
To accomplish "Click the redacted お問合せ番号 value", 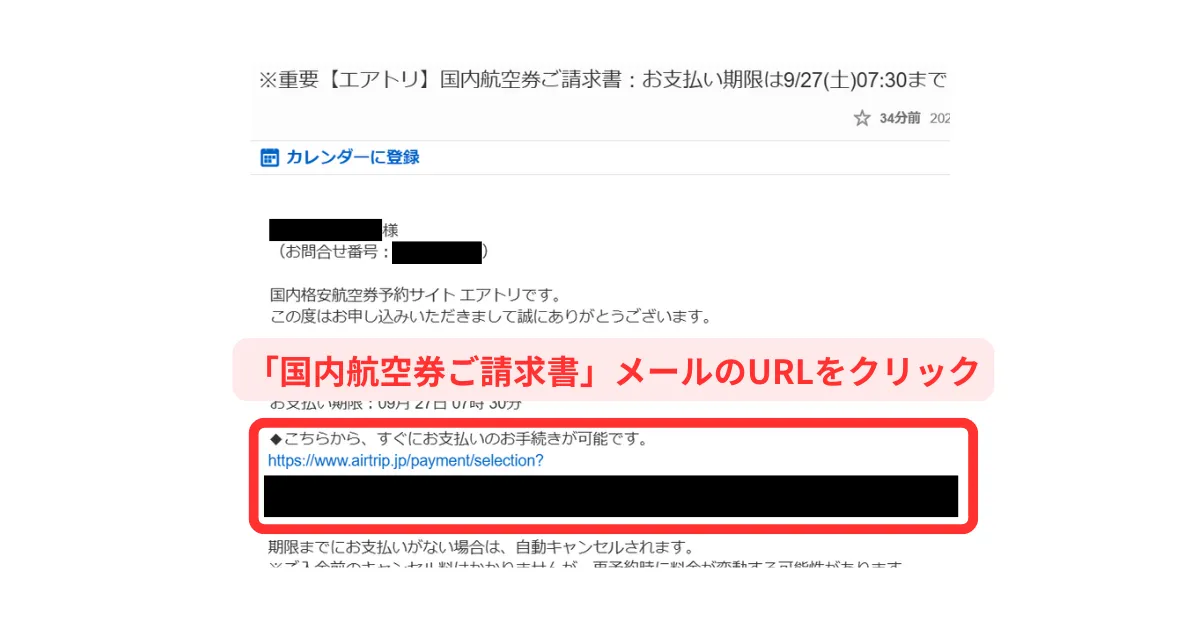I will (x=437, y=252).
